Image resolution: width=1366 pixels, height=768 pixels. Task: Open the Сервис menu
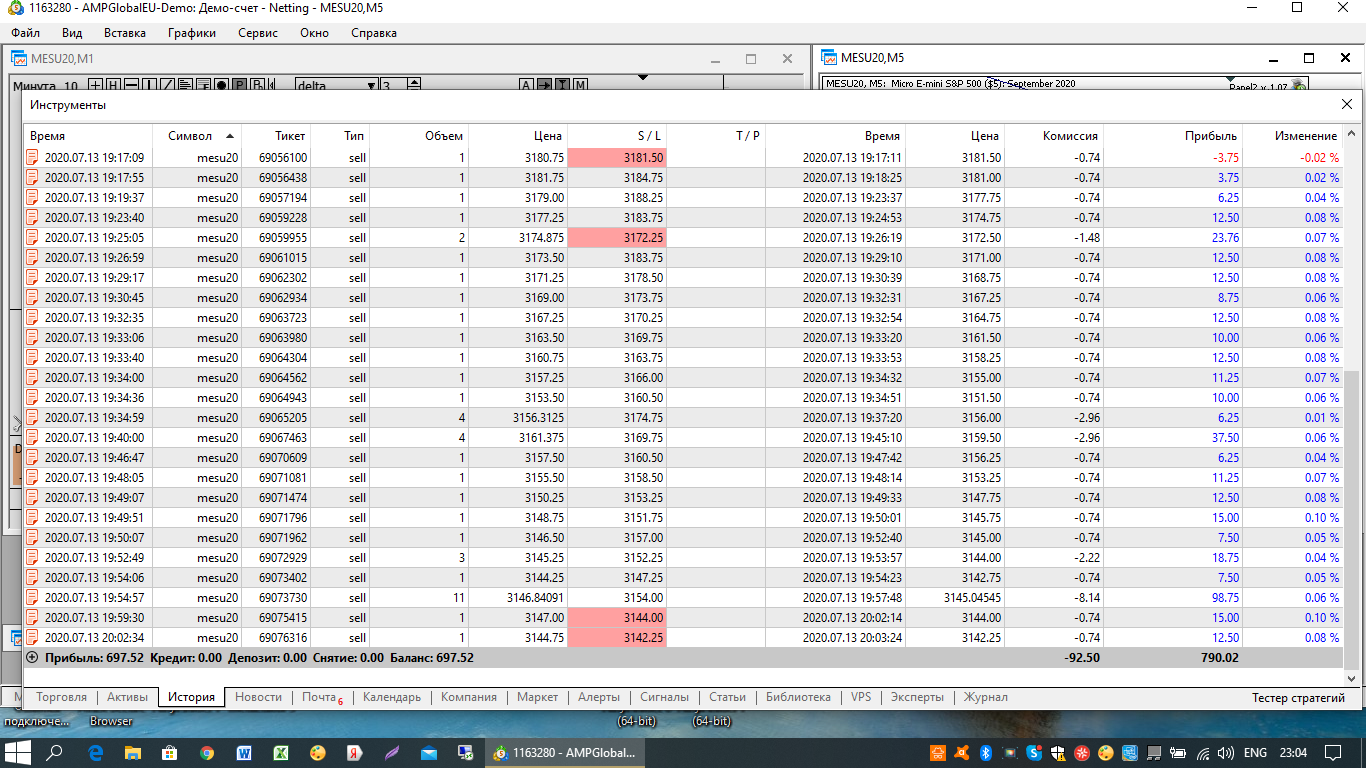click(x=258, y=33)
